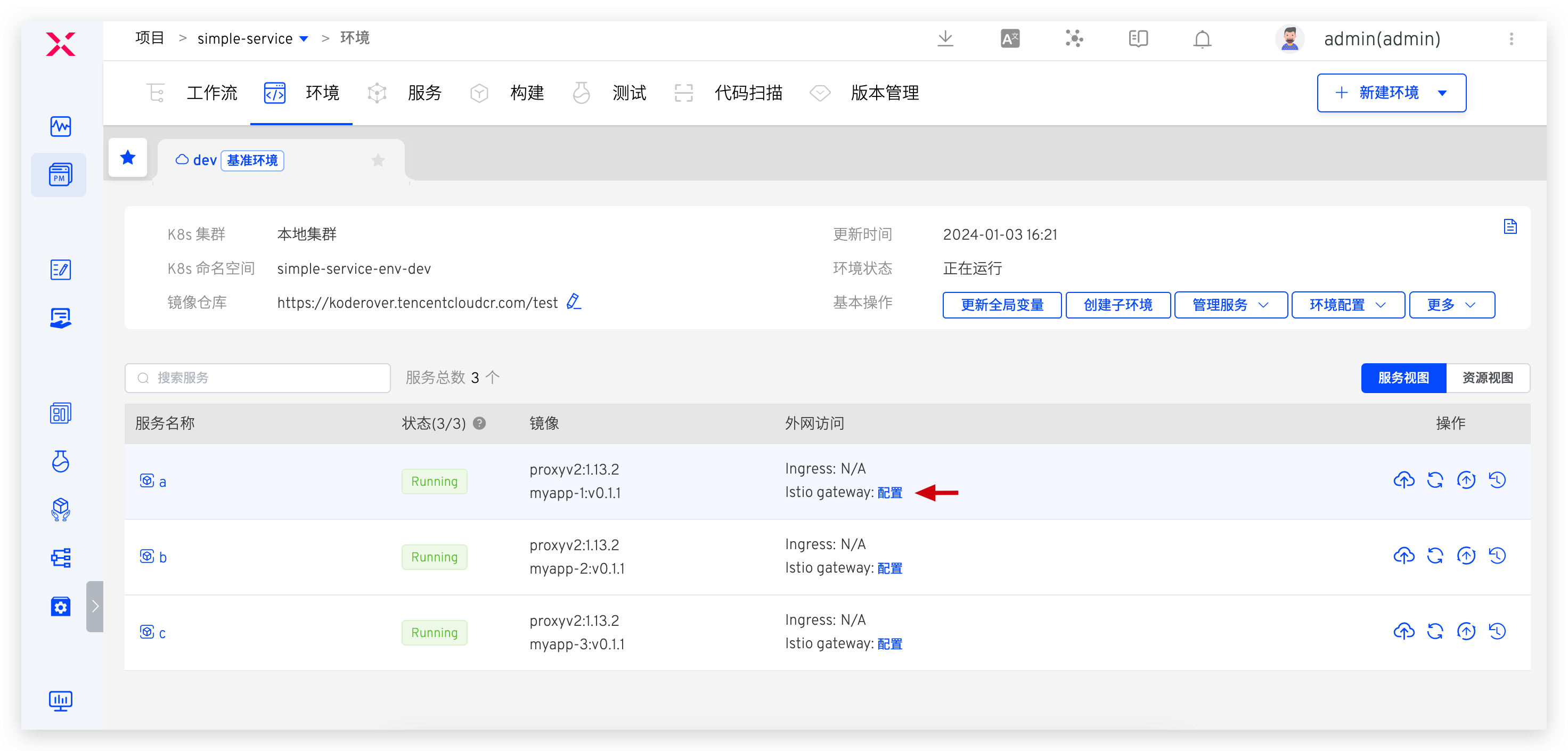
Task: Click restart icon for service a
Action: pyautogui.click(x=1435, y=480)
